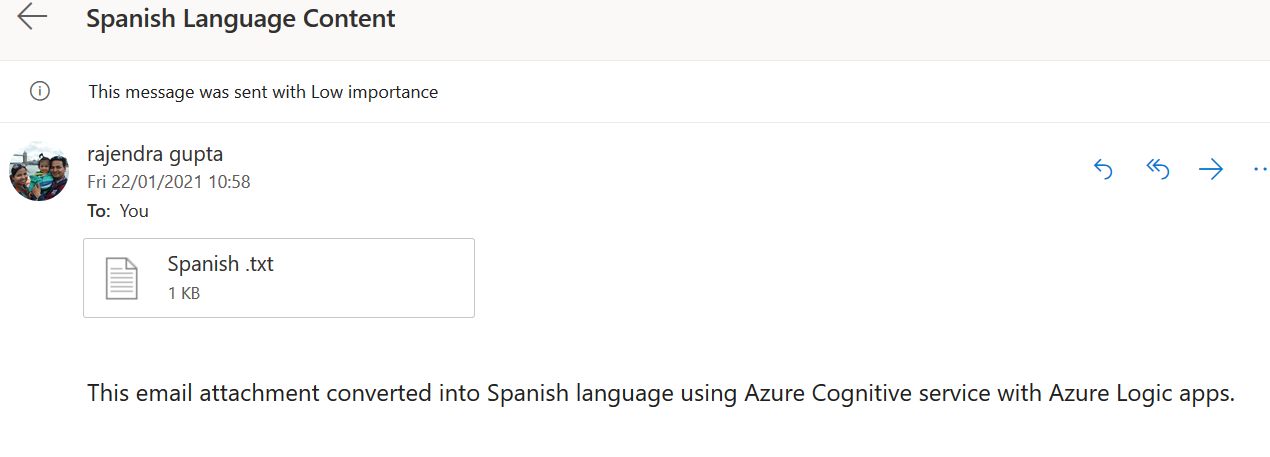
Task: Click "Azure Logic apps" in the message
Action: 1140,393
